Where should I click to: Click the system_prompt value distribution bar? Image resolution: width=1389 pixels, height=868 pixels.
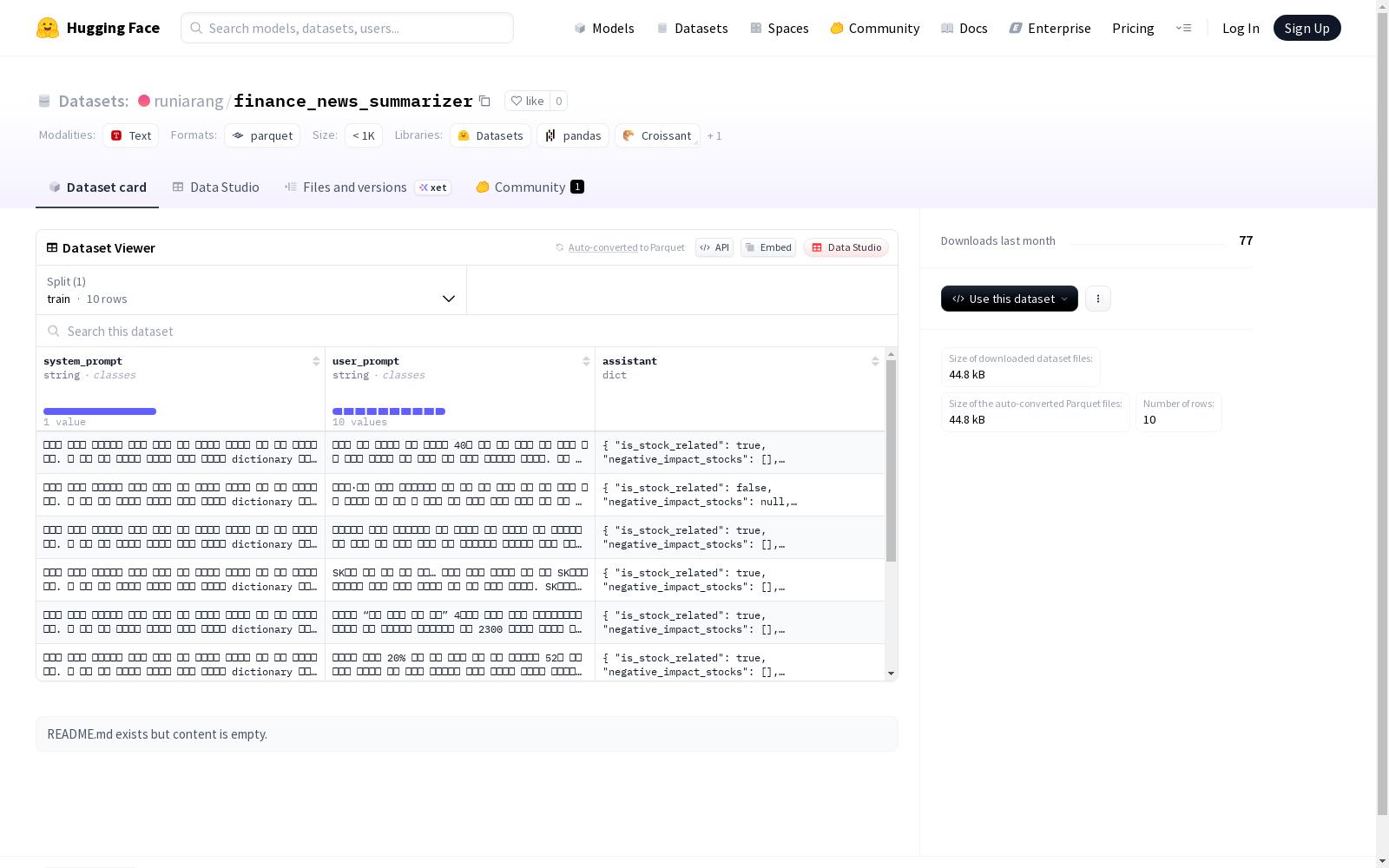[100, 411]
